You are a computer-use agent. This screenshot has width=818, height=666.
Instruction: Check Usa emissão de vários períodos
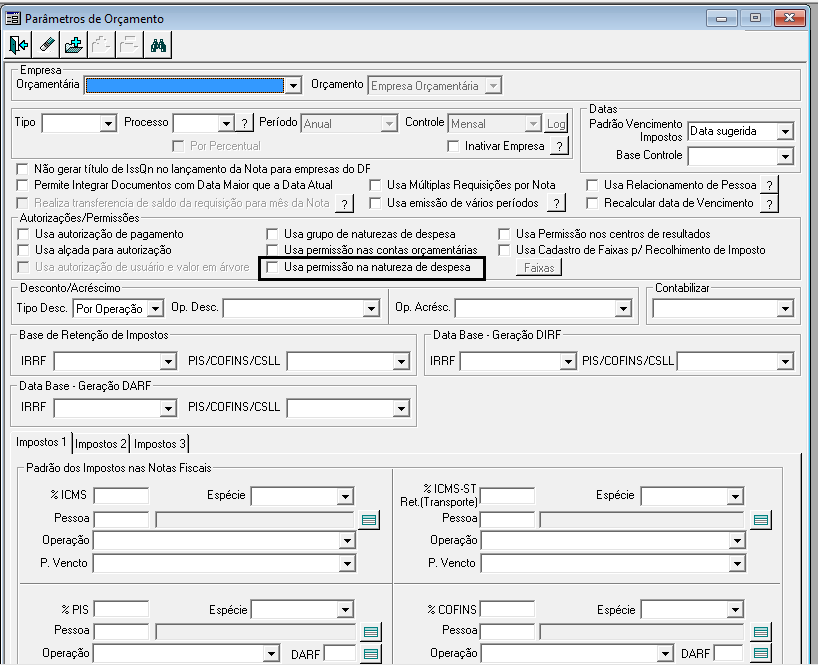pos(375,203)
